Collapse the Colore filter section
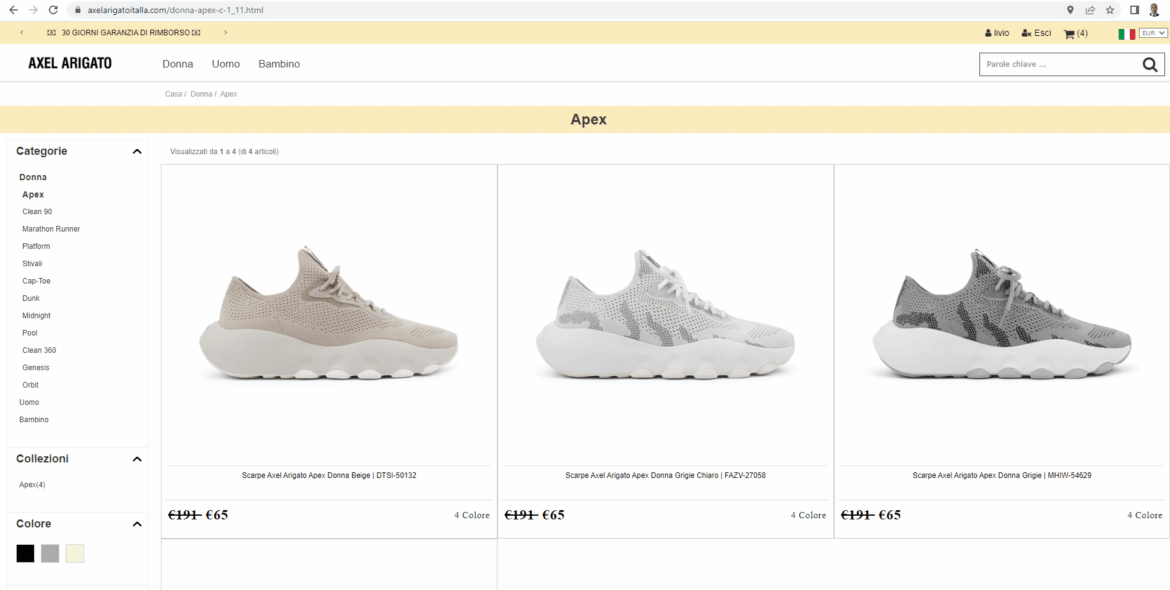 pyautogui.click(x=137, y=524)
